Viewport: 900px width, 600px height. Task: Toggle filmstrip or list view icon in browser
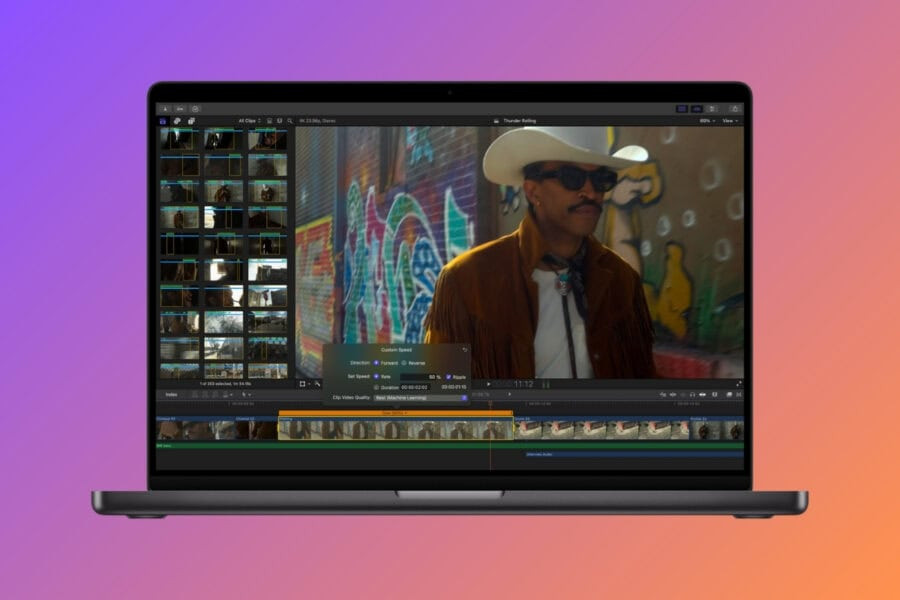point(280,121)
